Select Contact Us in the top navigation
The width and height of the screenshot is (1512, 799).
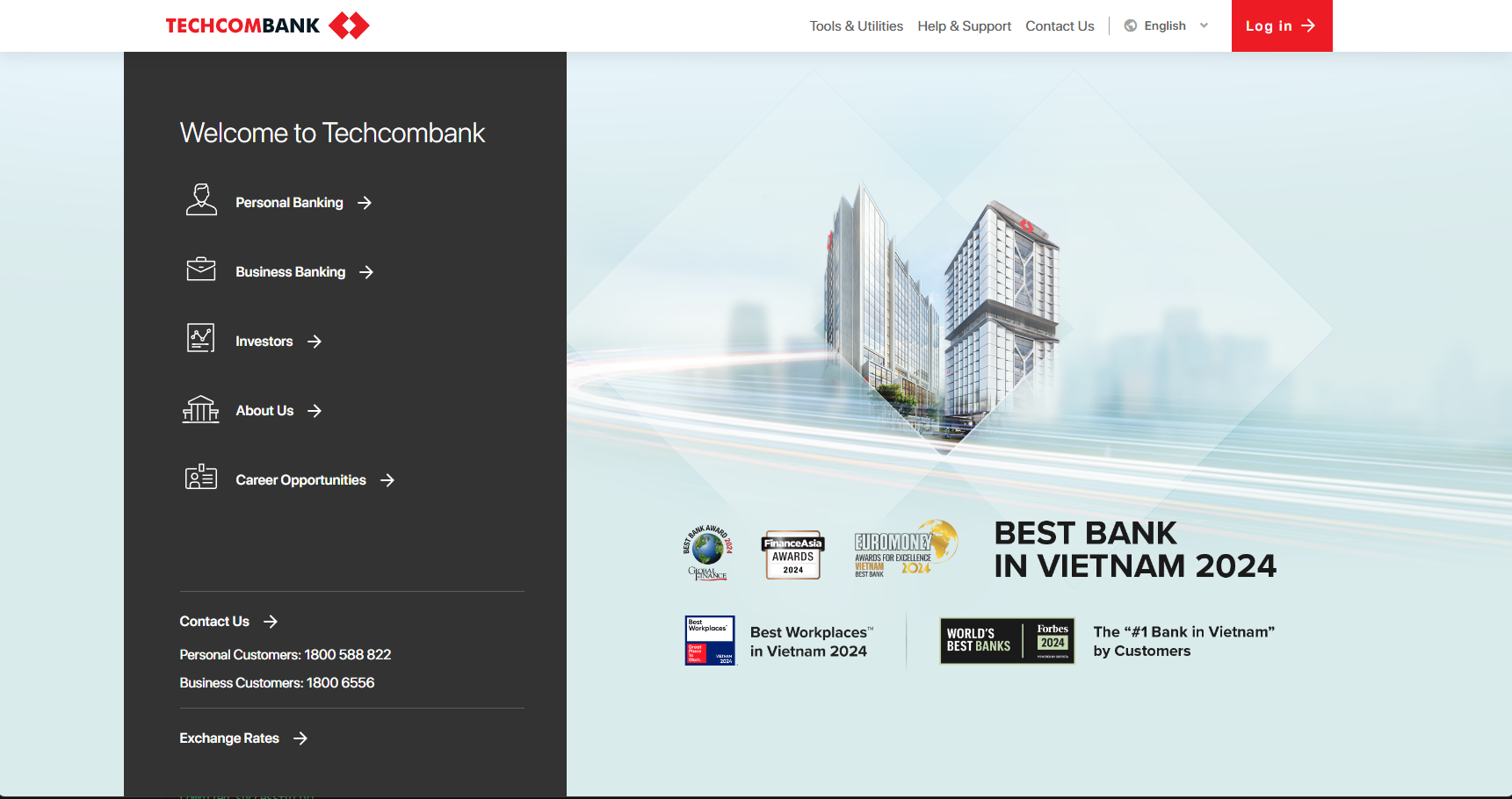pyautogui.click(x=1060, y=25)
